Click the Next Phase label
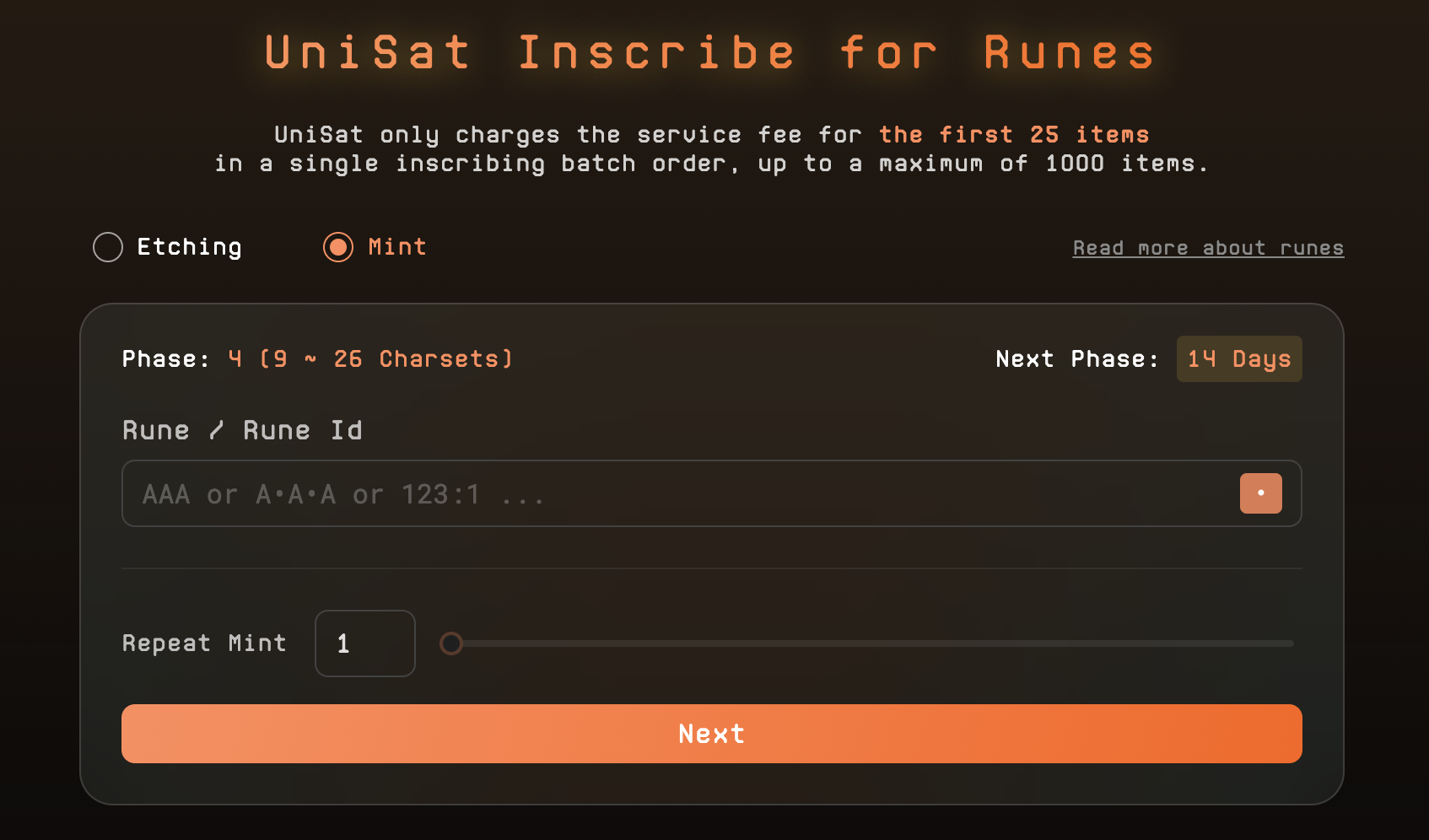The width and height of the screenshot is (1429, 840). [x=1076, y=359]
